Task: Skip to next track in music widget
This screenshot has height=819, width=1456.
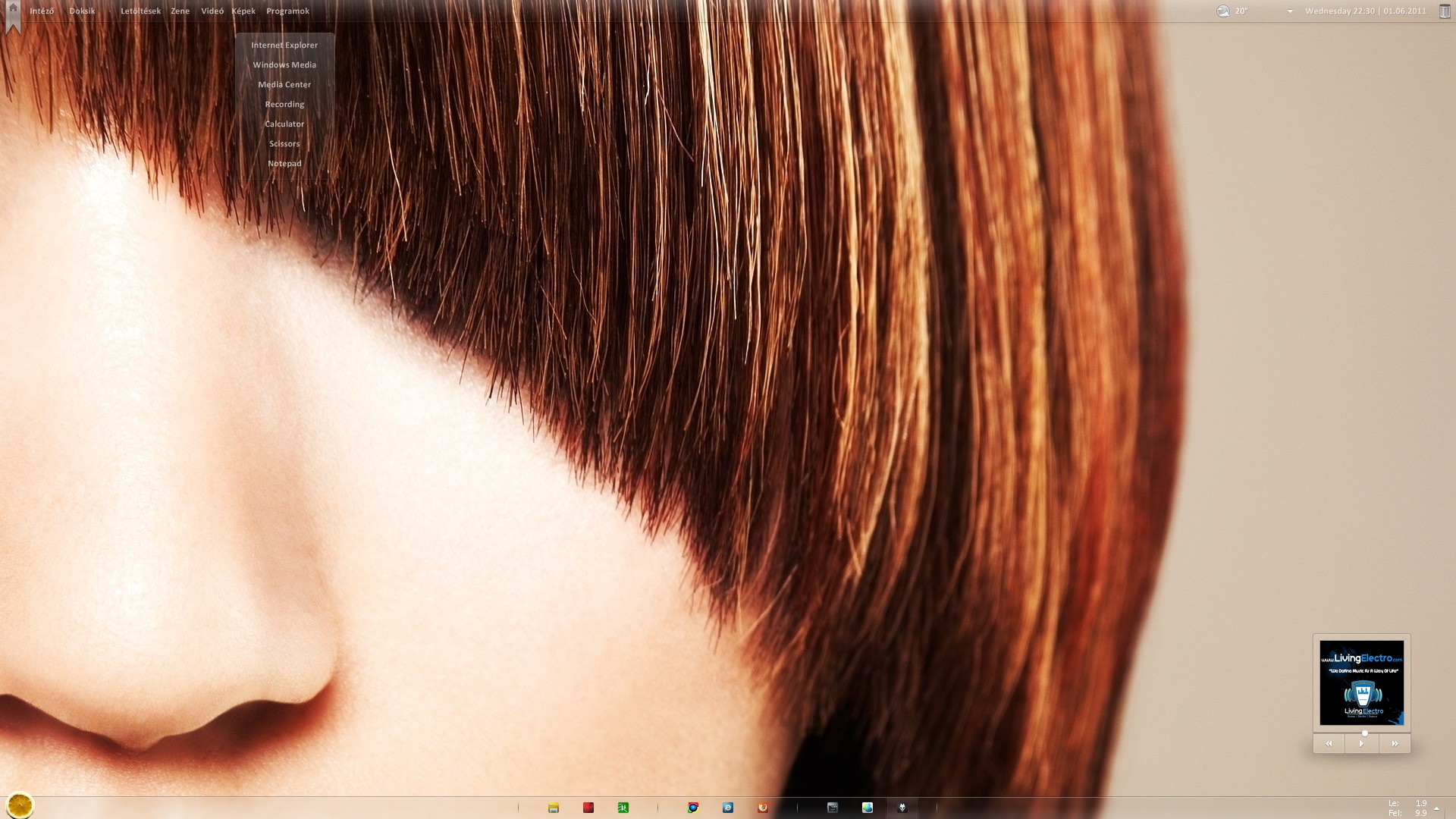Action: pos(1395,744)
